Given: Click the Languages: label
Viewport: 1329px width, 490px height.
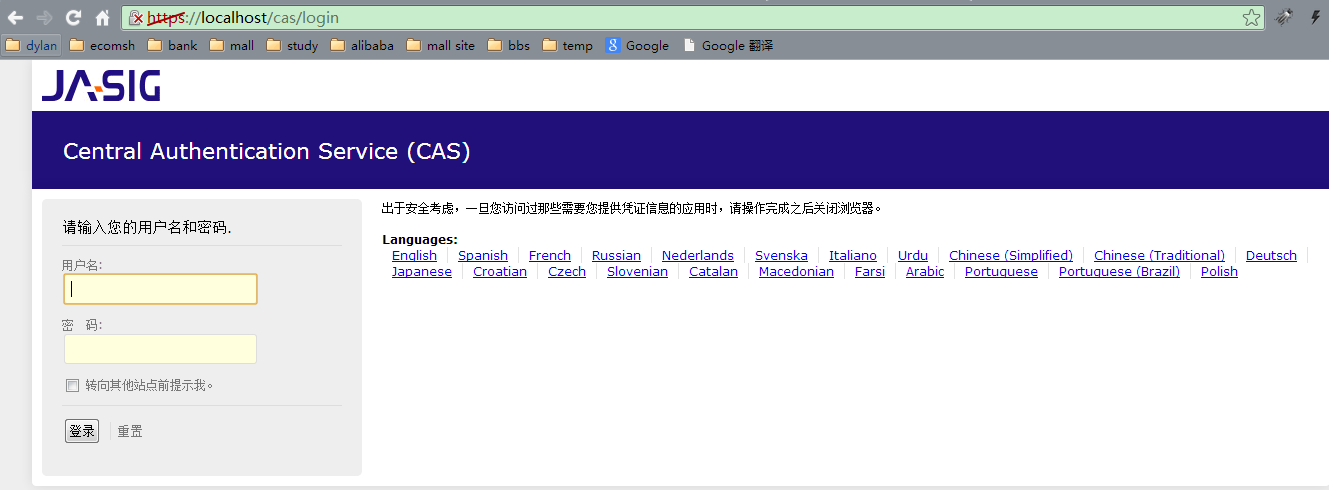Looking at the screenshot, I should pos(420,239).
